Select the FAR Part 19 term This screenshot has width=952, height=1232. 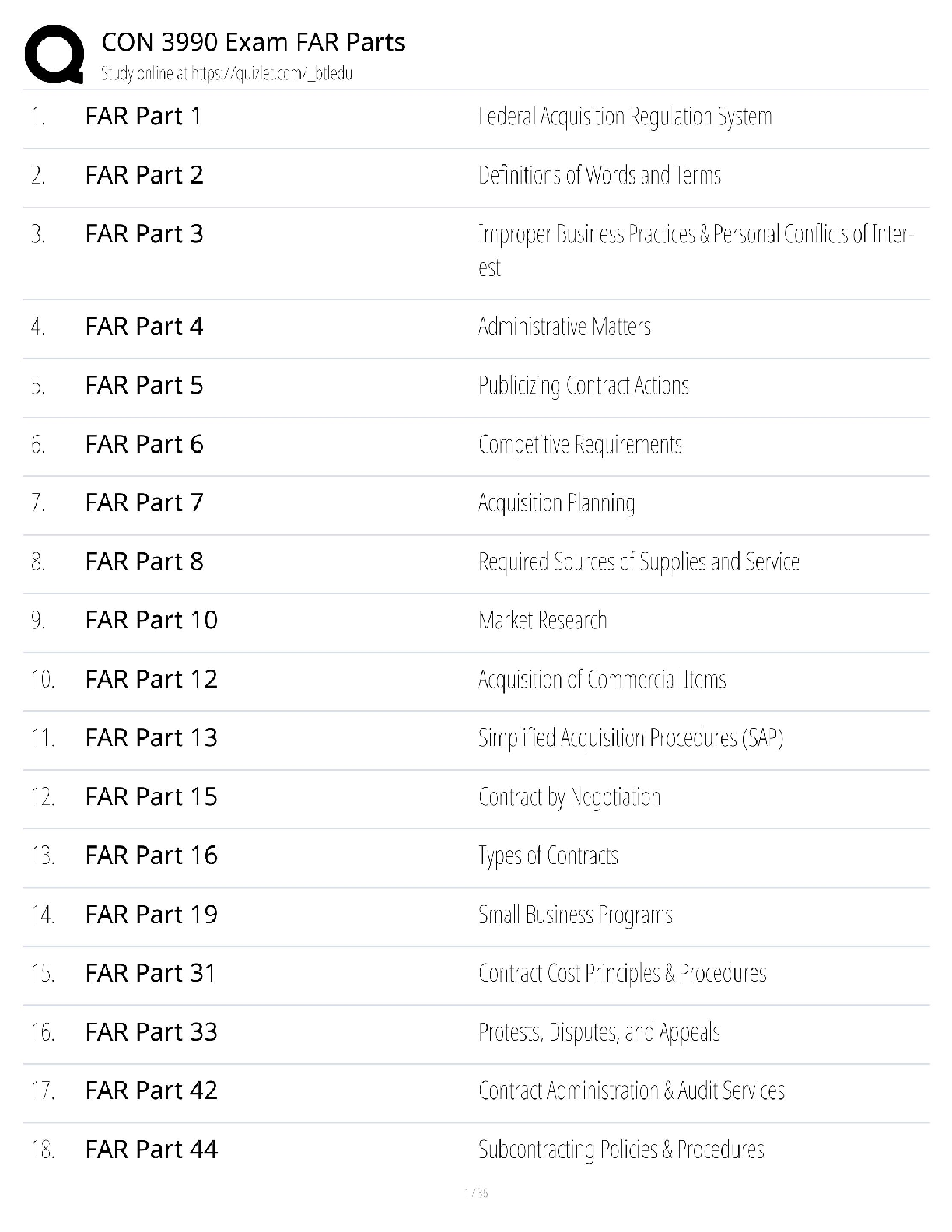pyautogui.click(x=151, y=914)
